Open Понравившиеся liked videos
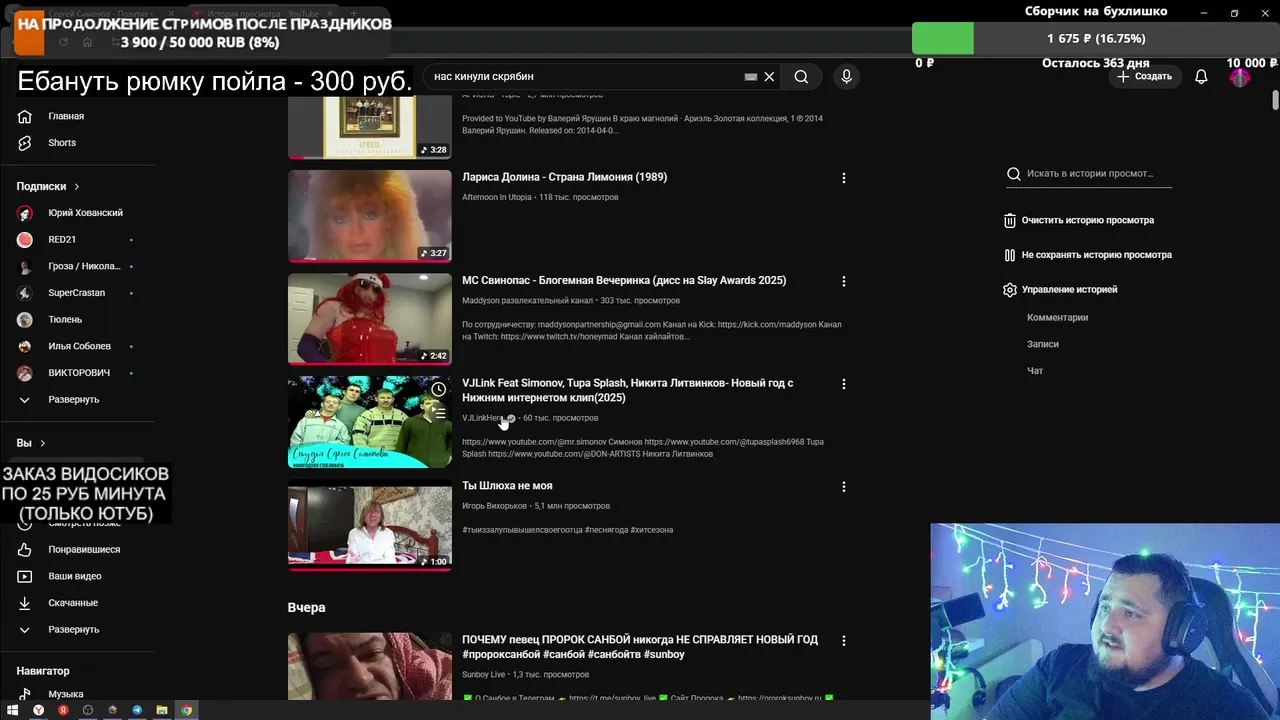 pos(84,550)
